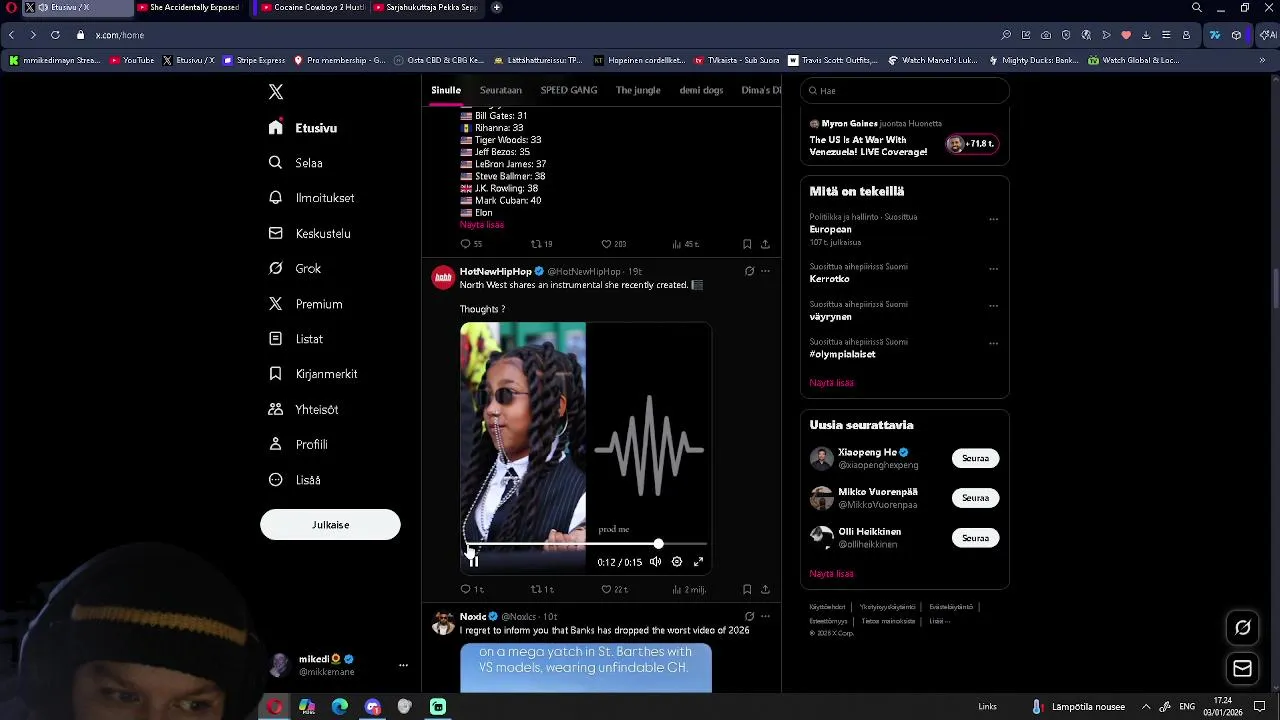Open the floating Grok button
The height and width of the screenshot is (720, 1280).
click(1243, 628)
